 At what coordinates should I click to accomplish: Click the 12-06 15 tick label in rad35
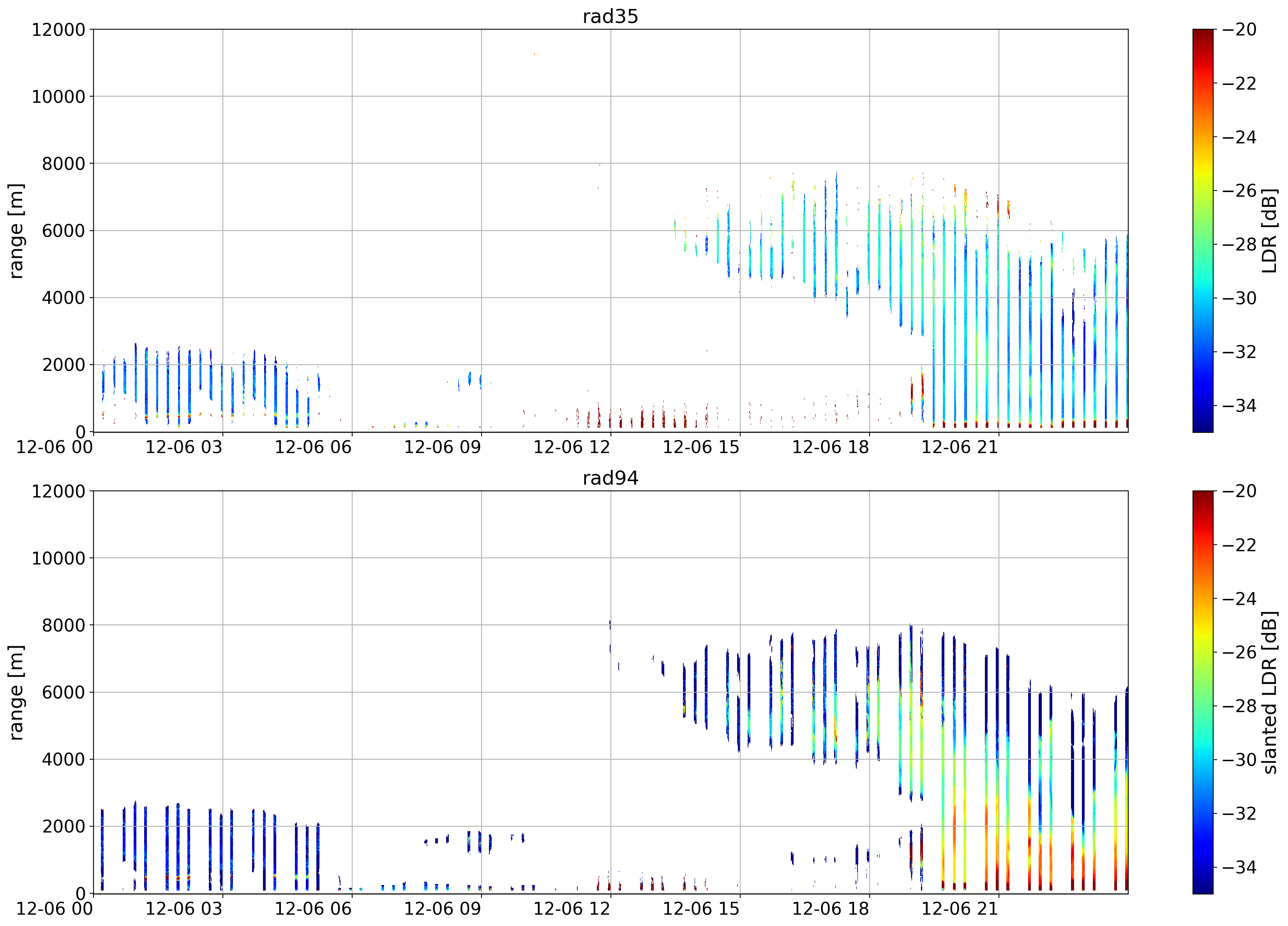click(x=701, y=447)
